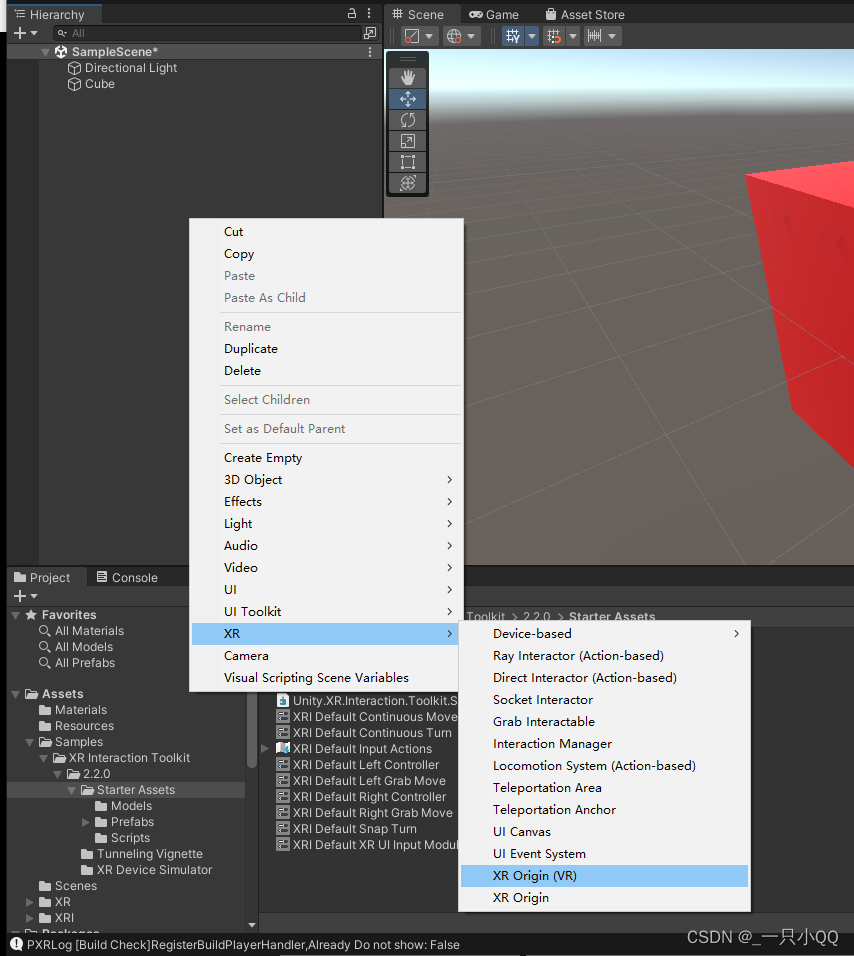Open the Asset Store tab
The image size is (854, 956).
tap(585, 14)
